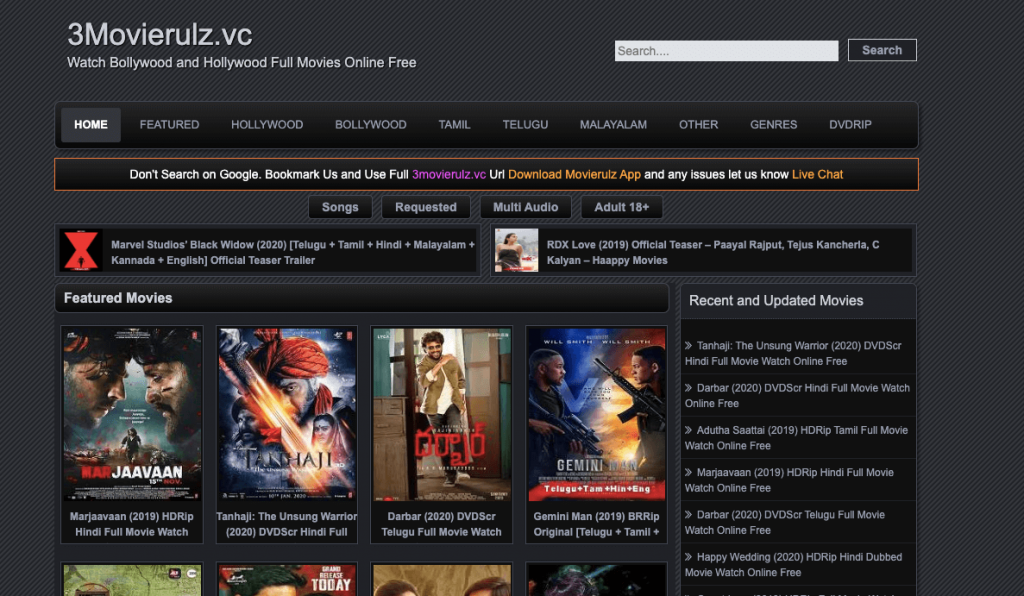1024x596 pixels.
Task: Go to the HOME menu item
Action: click(91, 125)
